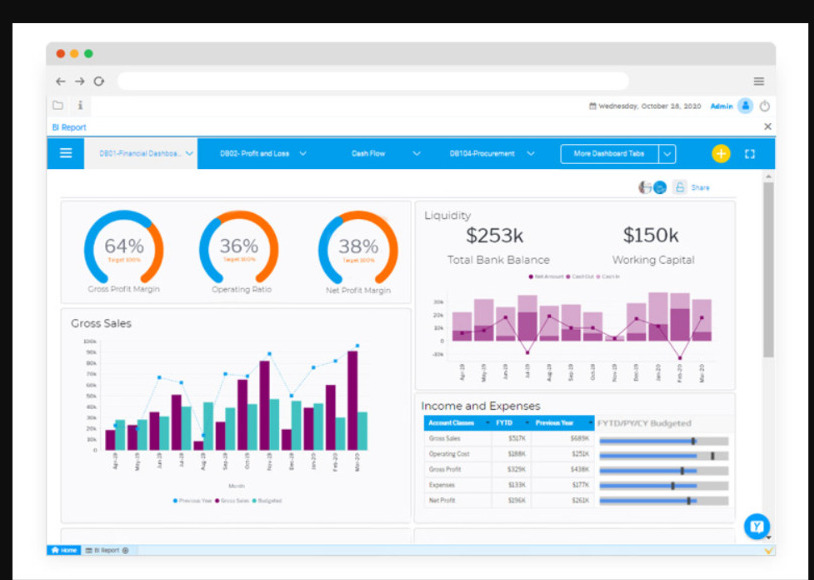The image size is (814, 580).
Task: Click the info icon beside the folder
Action: pos(80,105)
